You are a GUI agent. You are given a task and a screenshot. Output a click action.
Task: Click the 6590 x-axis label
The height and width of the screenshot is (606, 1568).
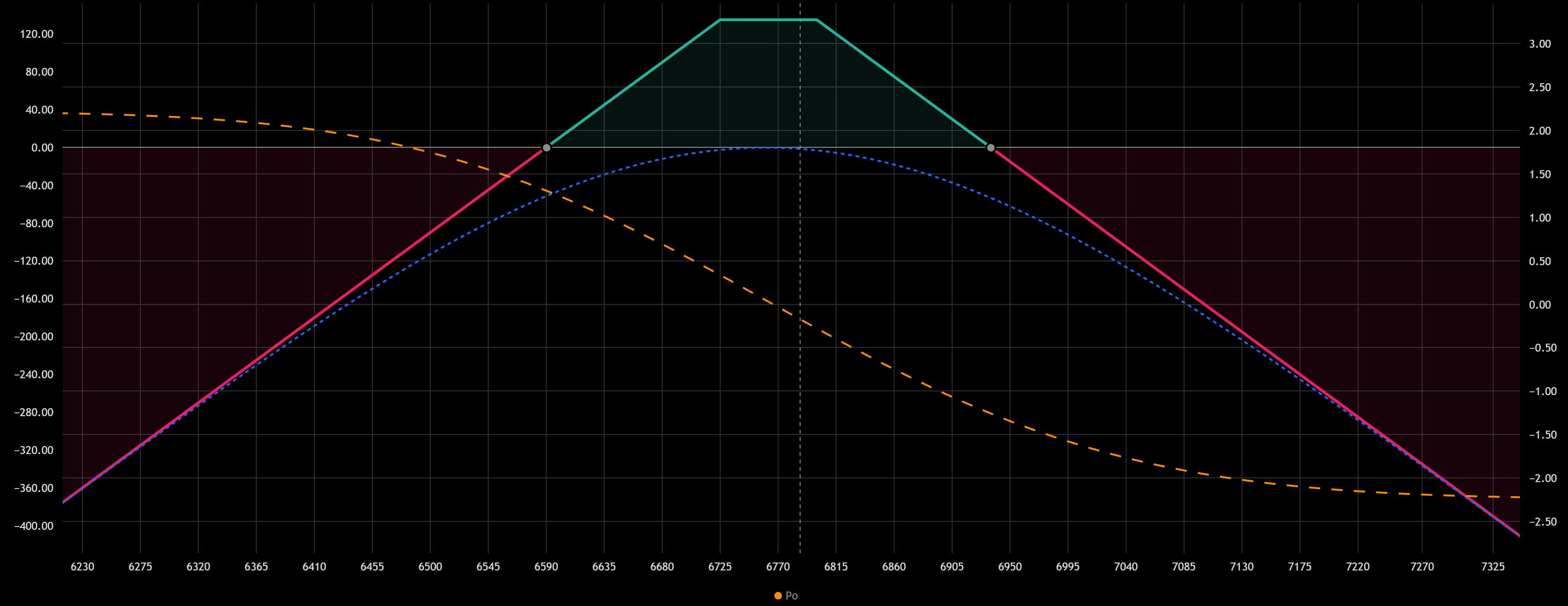546,566
